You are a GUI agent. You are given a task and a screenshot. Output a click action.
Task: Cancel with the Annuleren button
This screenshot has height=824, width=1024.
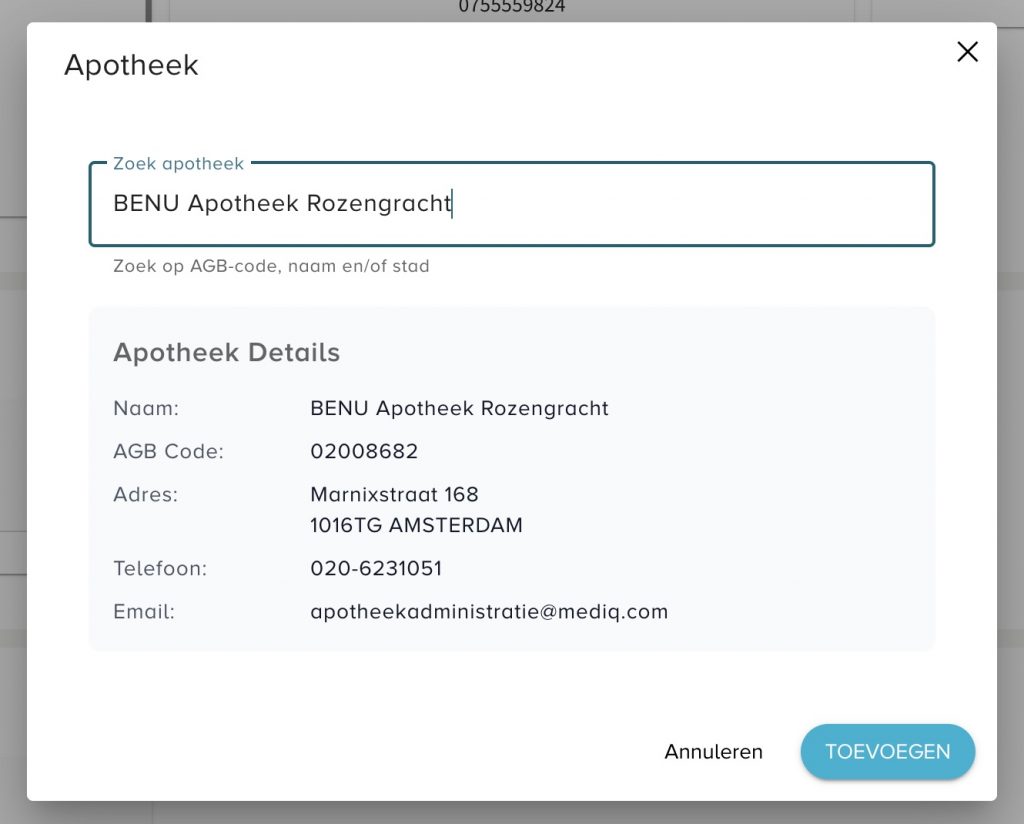coord(713,752)
